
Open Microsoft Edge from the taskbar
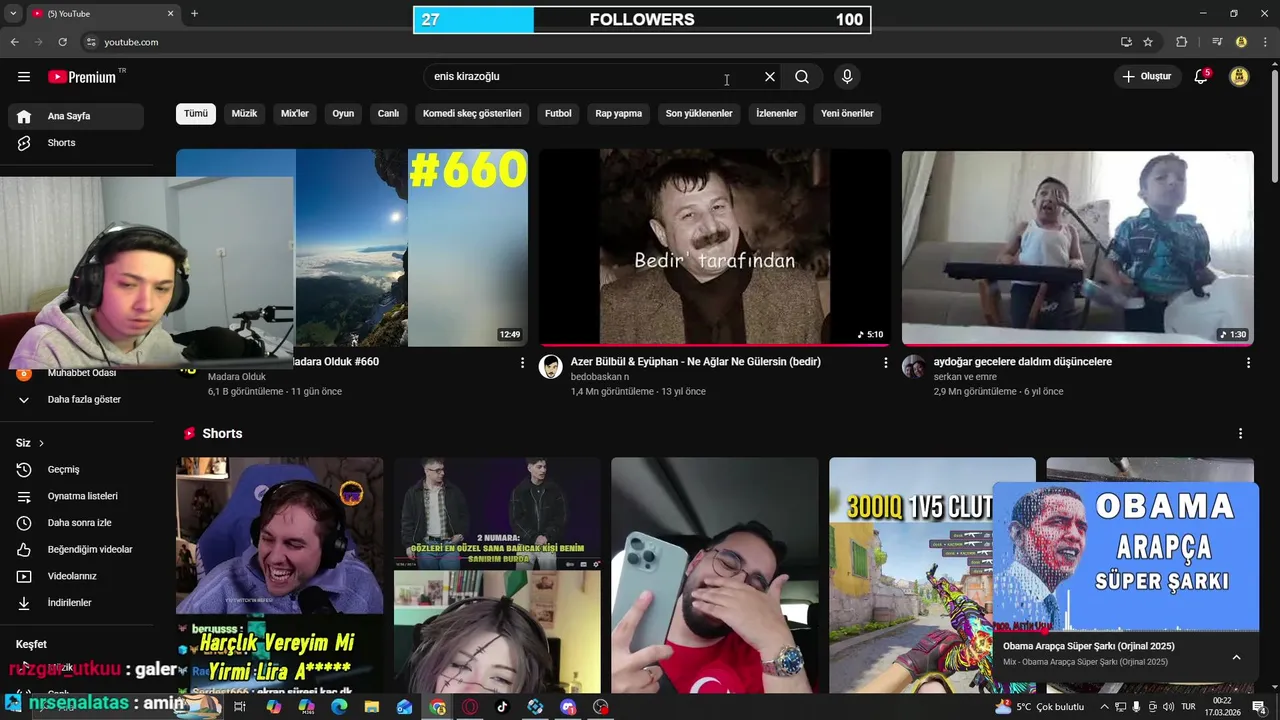339,707
